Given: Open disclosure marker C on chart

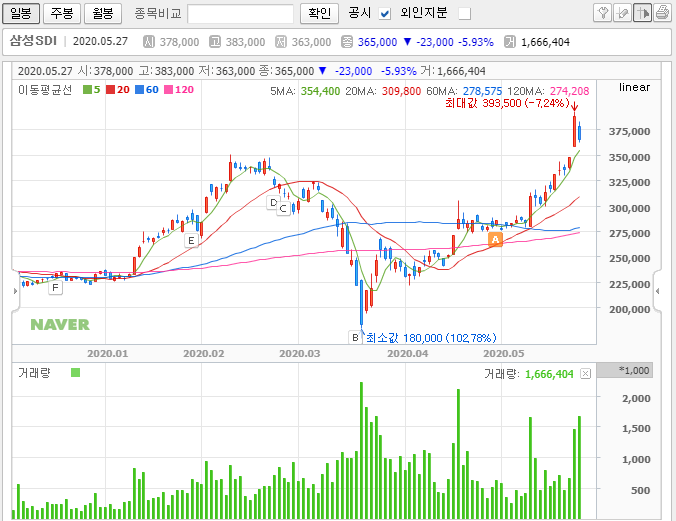Looking at the screenshot, I should coord(283,209).
